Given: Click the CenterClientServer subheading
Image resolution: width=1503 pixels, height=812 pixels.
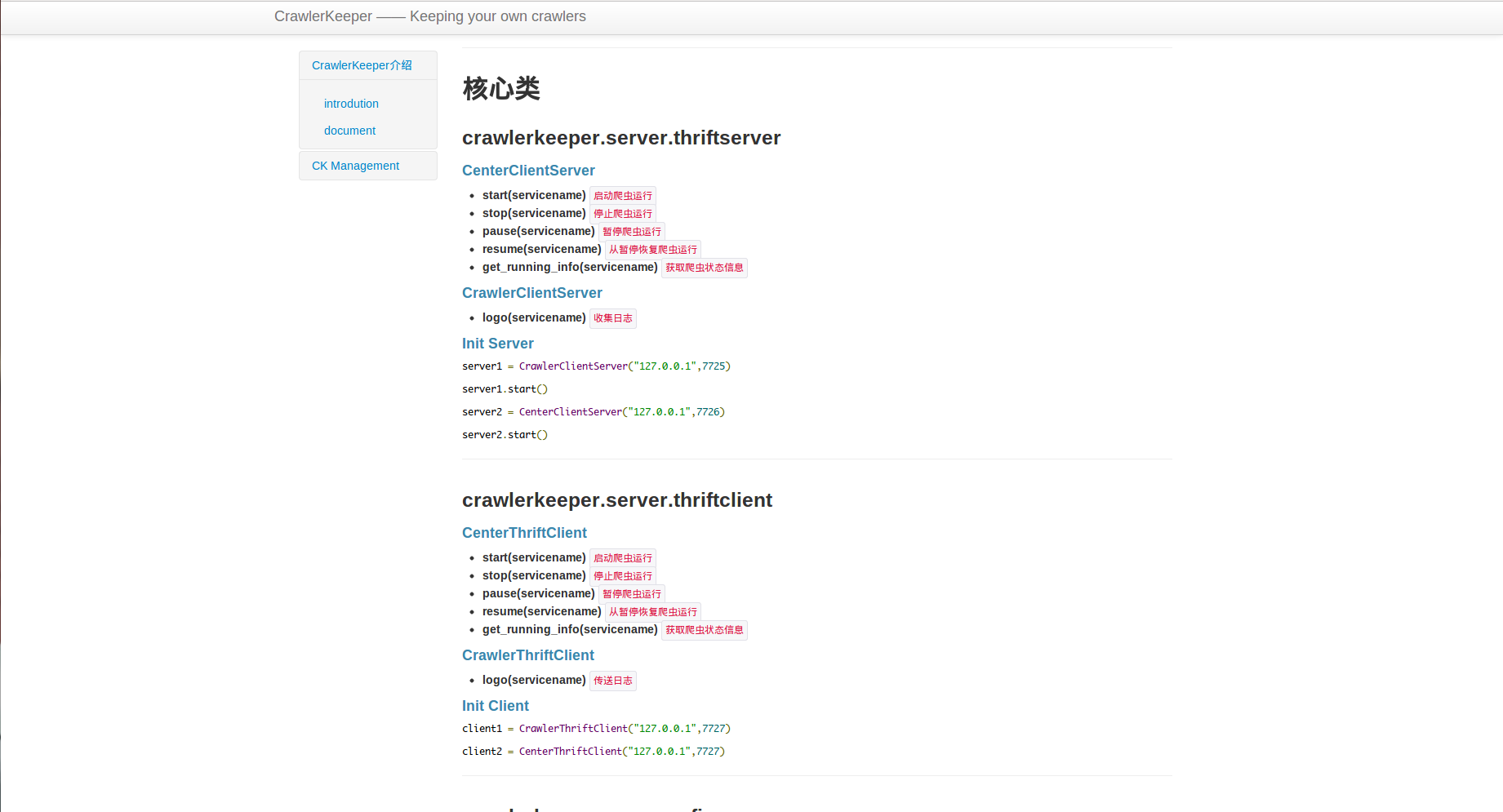Looking at the screenshot, I should tap(528, 171).
